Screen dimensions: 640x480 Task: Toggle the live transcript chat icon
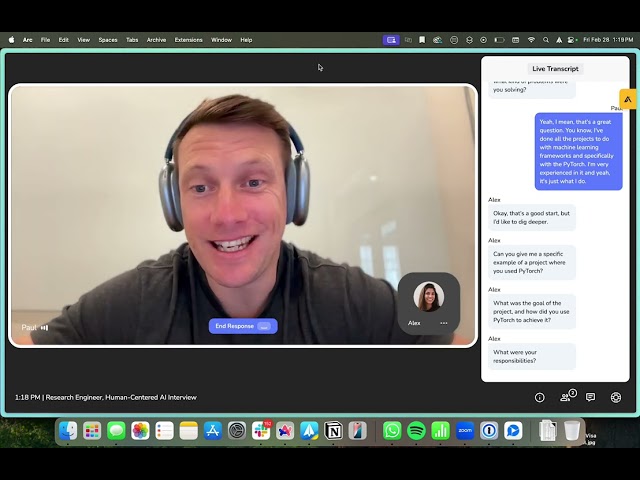click(x=590, y=397)
